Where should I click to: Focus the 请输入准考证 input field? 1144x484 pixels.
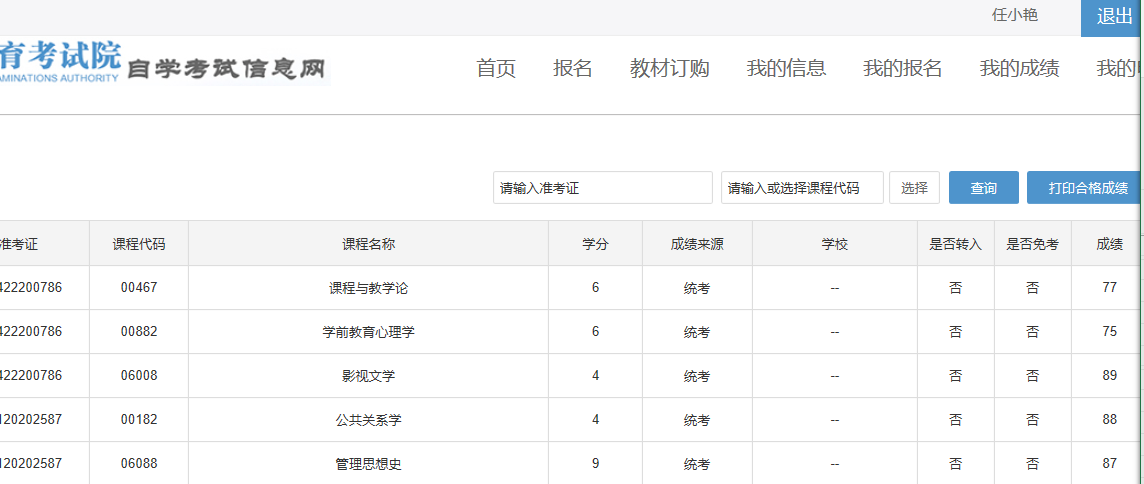(603, 188)
